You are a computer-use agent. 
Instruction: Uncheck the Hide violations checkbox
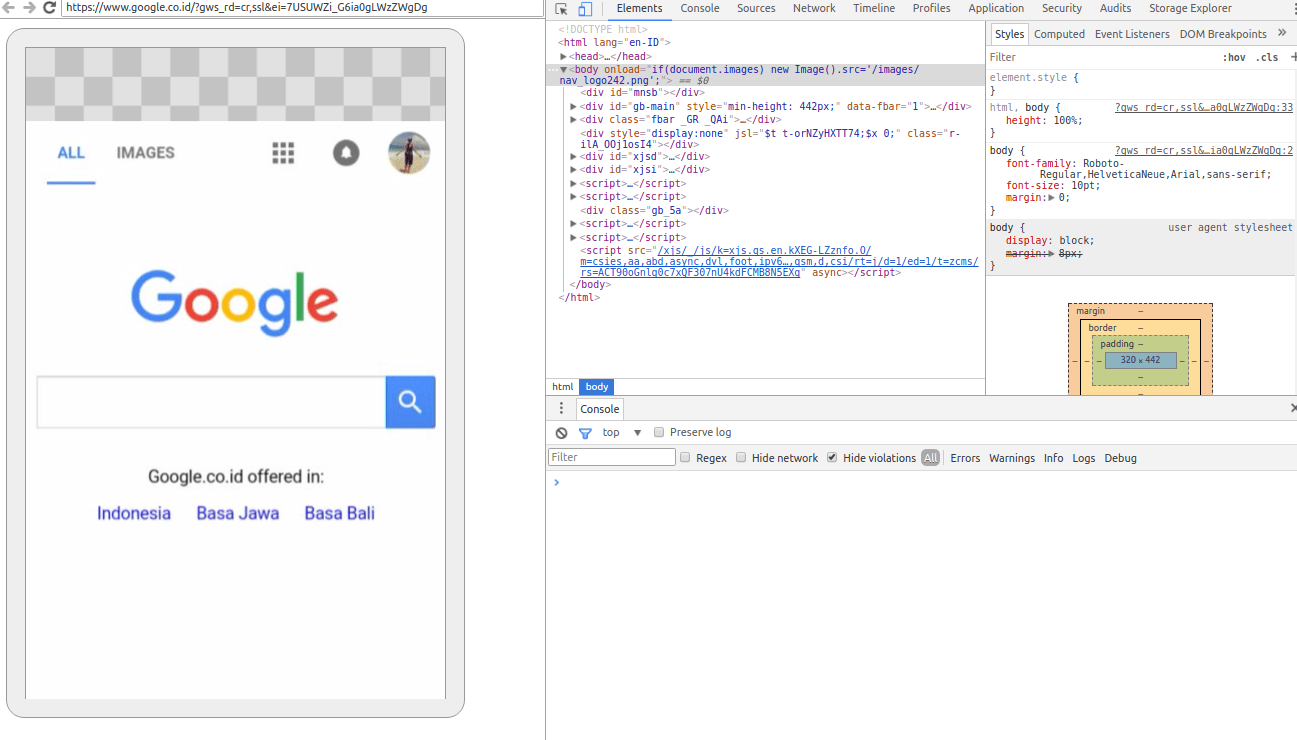[x=832, y=458]
